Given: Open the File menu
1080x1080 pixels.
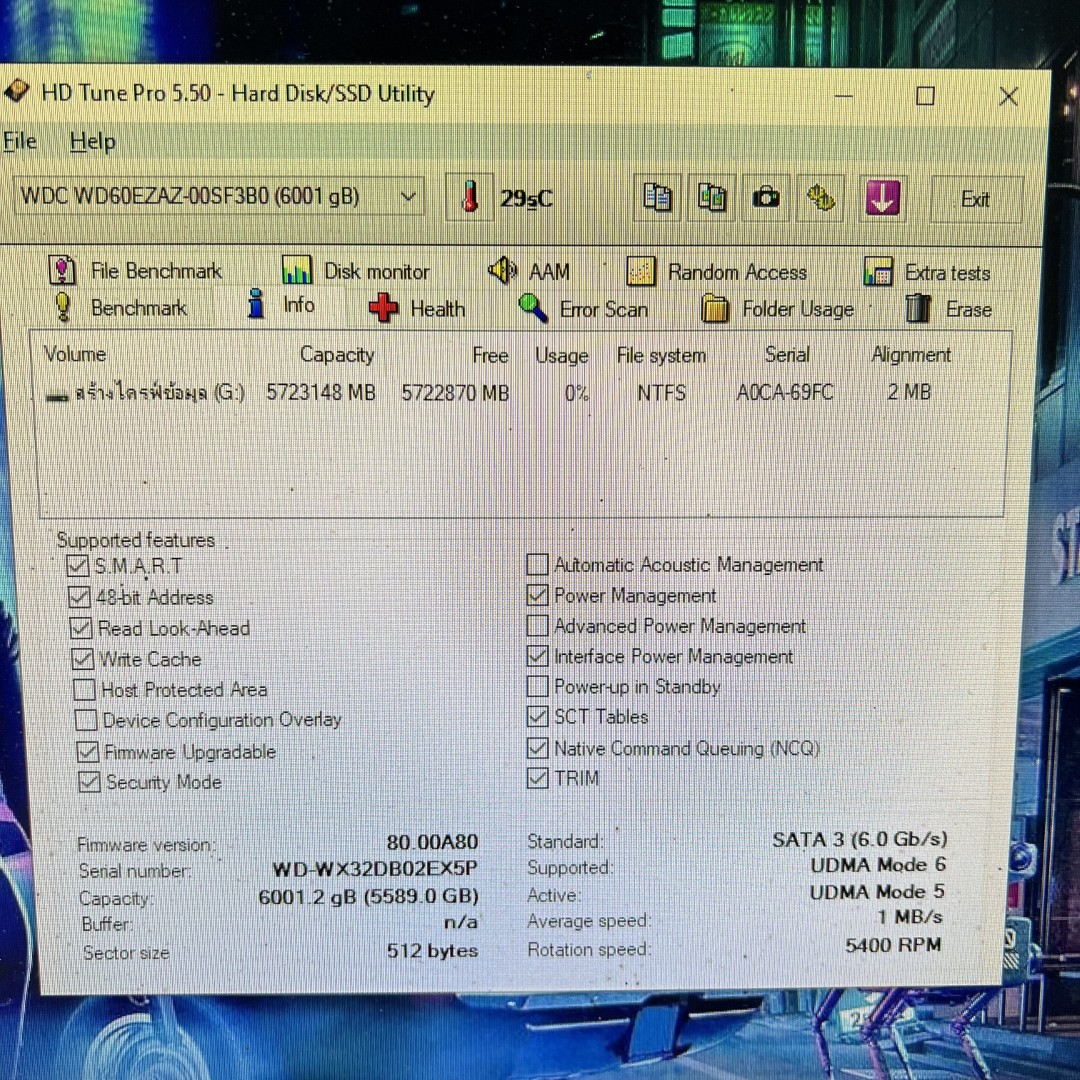Looking at the screenshot, I should click(x=19, y=142).
